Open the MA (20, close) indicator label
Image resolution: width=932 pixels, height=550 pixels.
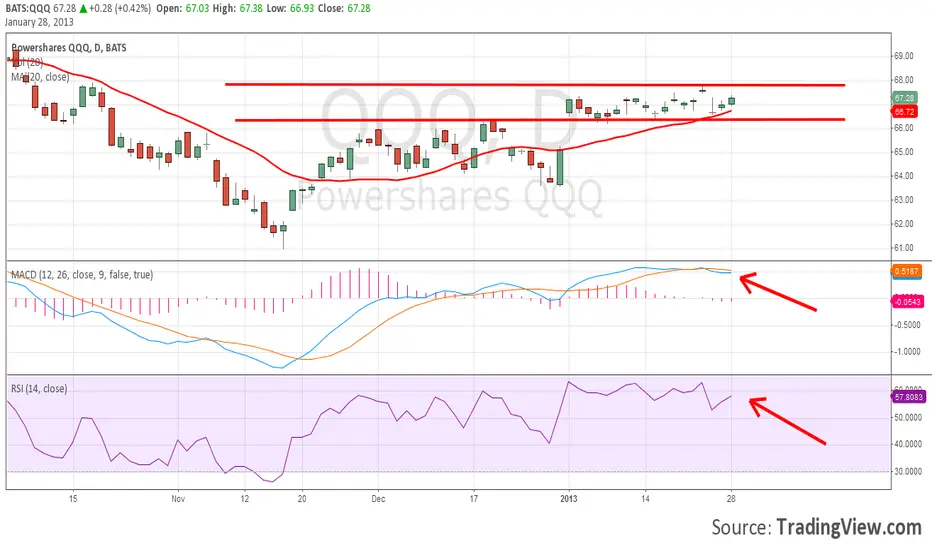coord(40,77)
